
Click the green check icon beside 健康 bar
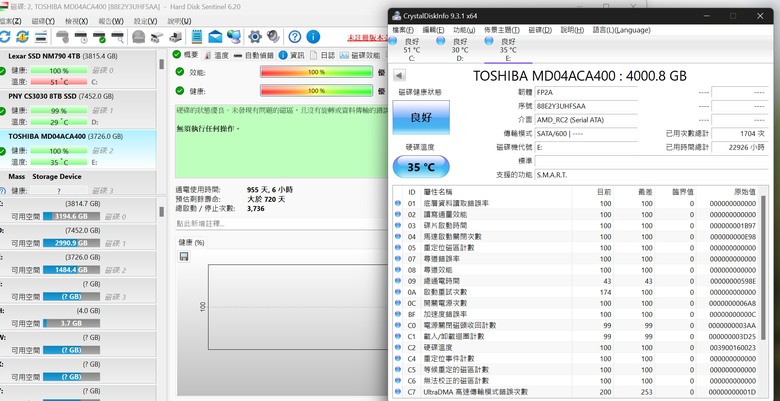[180, 91]
